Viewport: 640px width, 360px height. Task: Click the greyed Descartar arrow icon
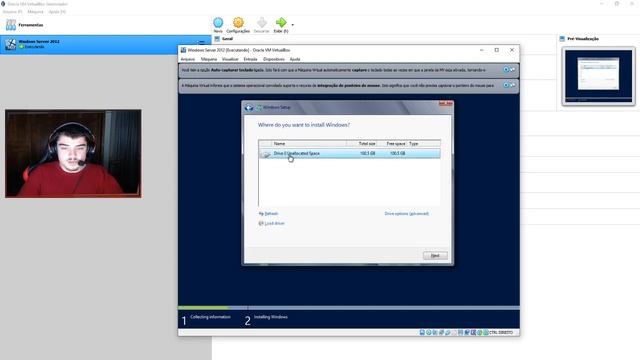pyautogui.click(x=262, y=22)
